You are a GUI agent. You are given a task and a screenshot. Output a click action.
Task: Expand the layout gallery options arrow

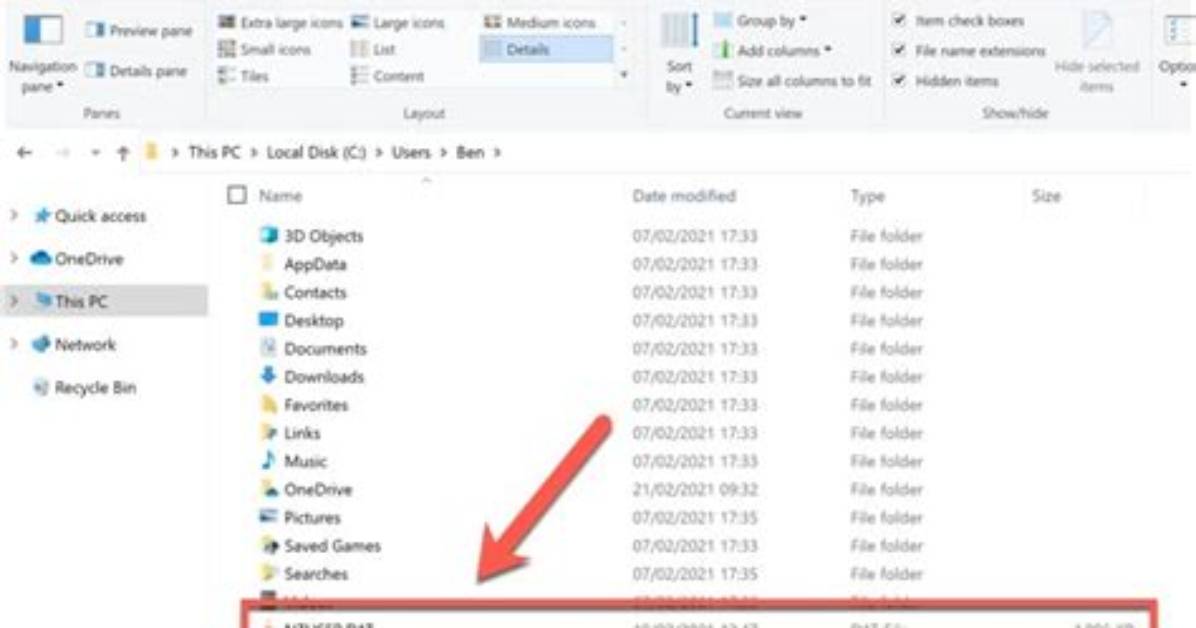coord(624,76)
